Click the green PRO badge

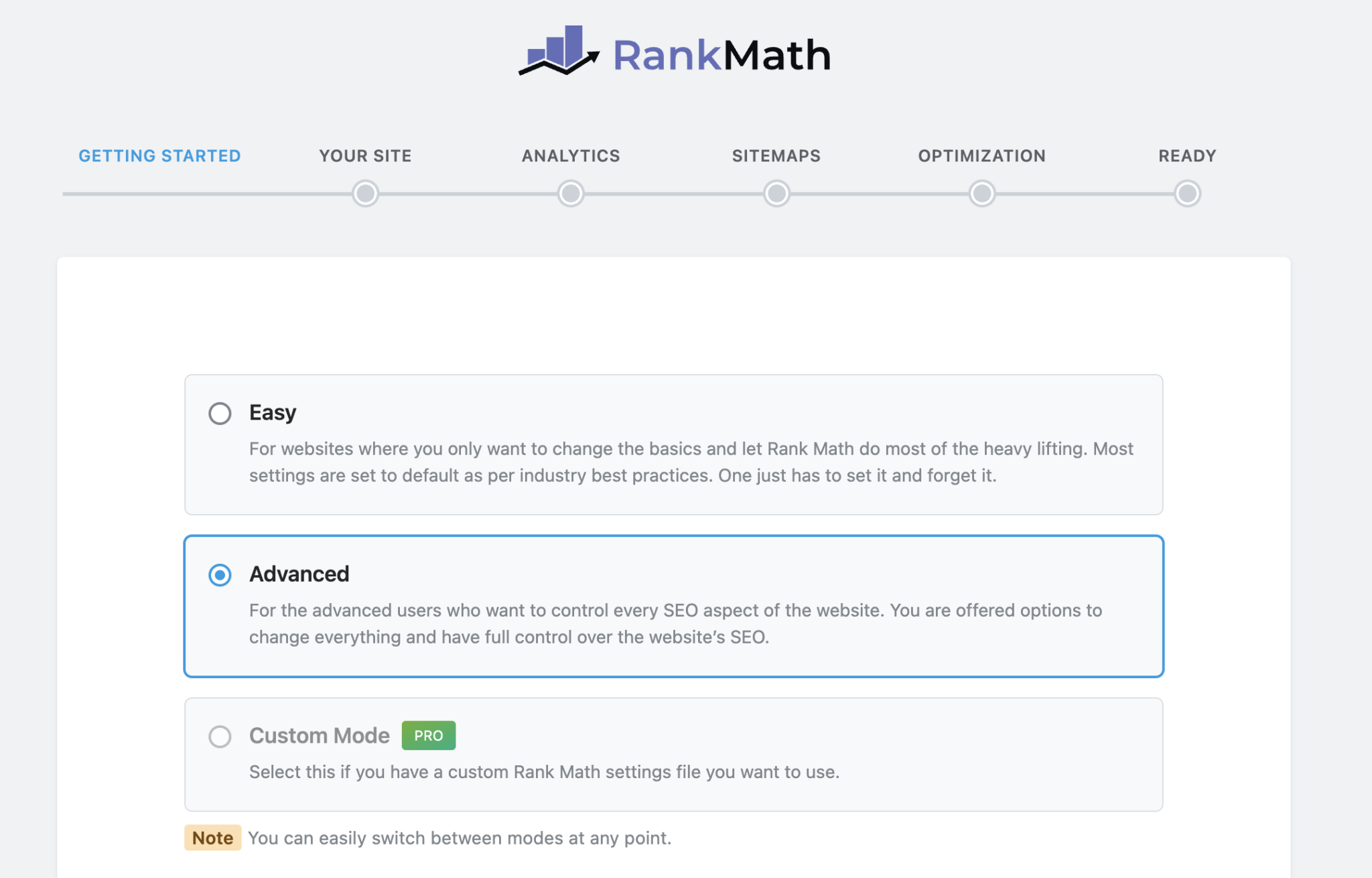pyautogui.click(x=428, y=735)
